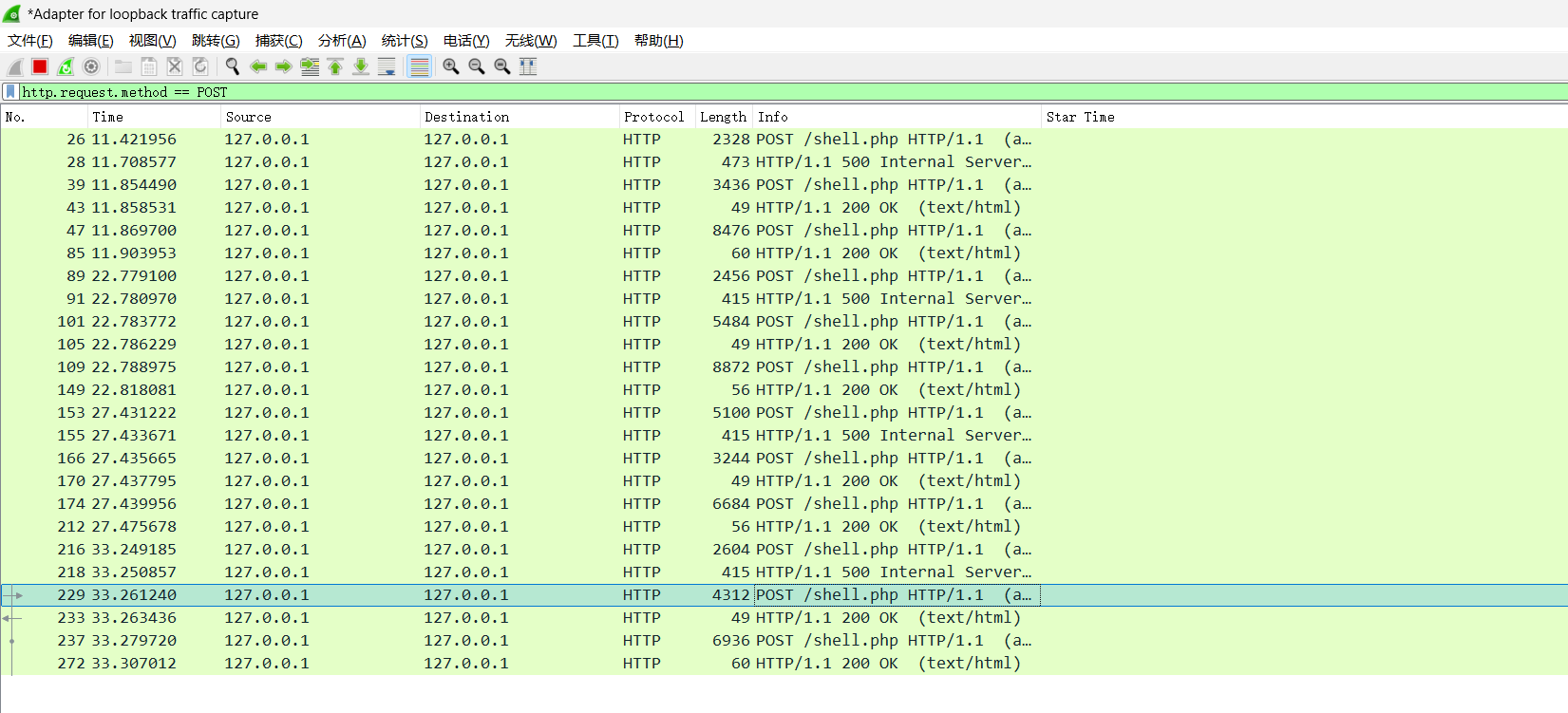Screen dimensions: 1568x713
Task: Toggle auto-scroll during live capture
Action: (x=387, y=66)
